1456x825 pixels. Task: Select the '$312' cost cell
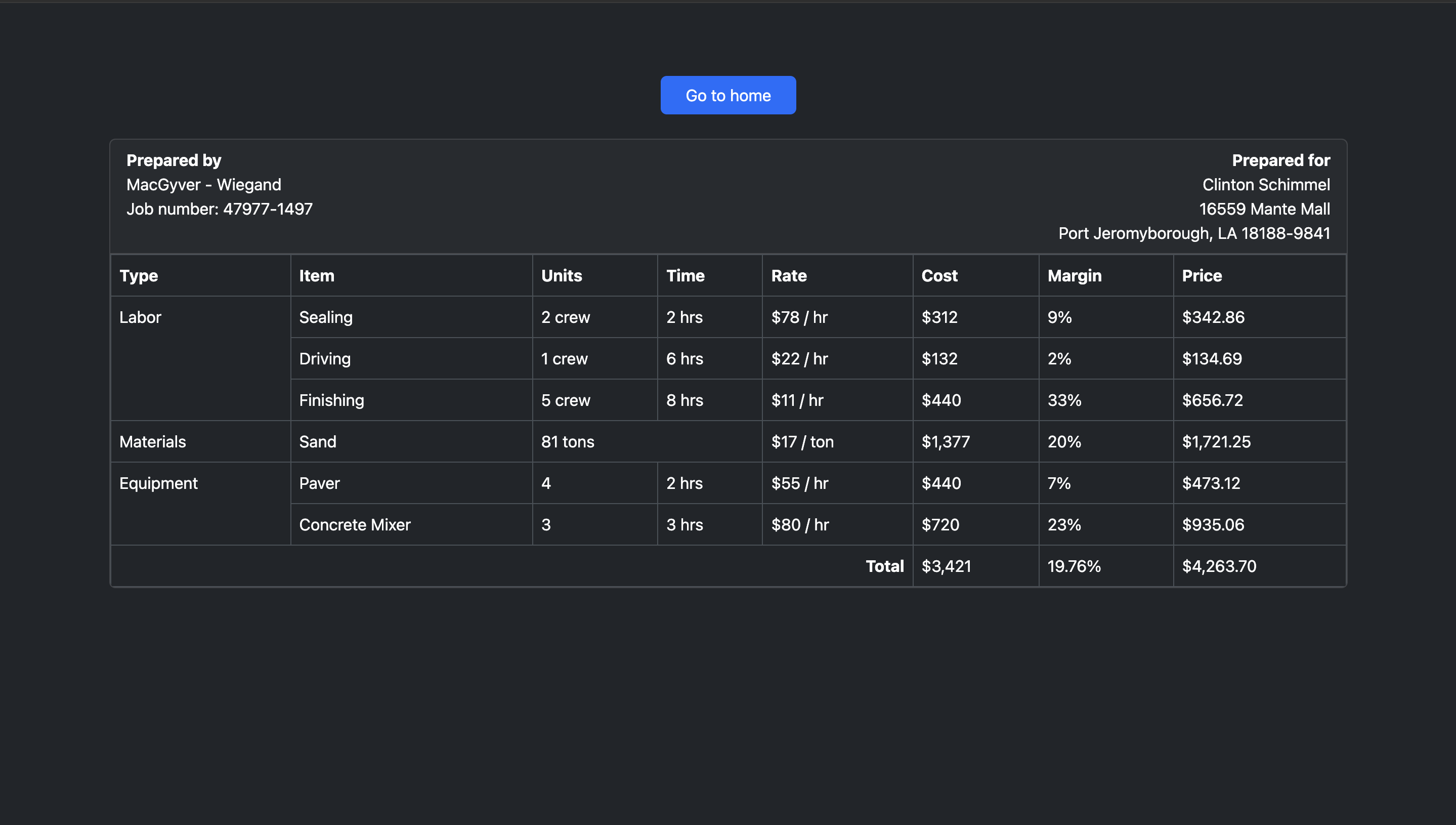(x=976, y=317)
